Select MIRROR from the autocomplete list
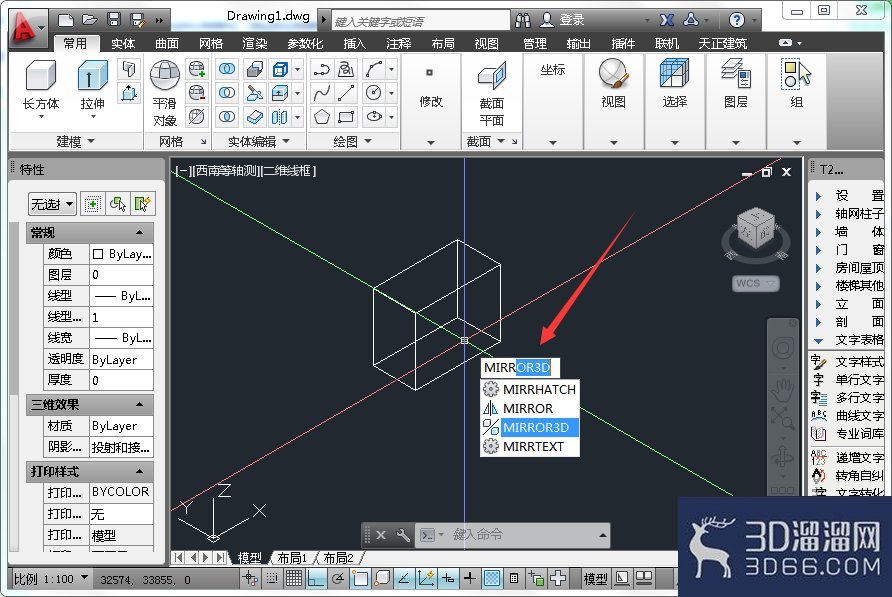Image resolution: width=892 pixels, height=597 pixels. (530, 409)
